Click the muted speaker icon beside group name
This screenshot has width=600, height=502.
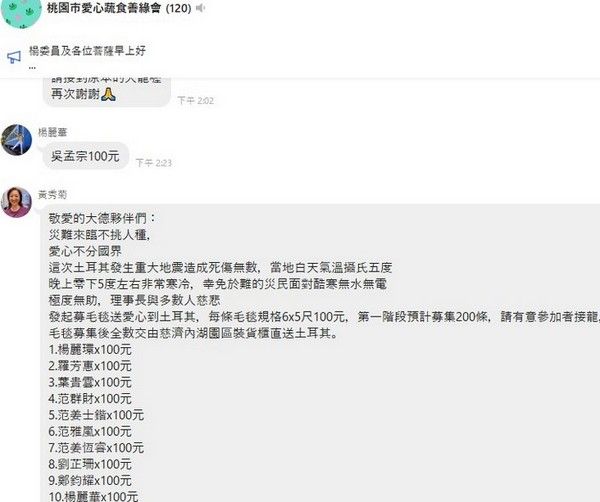(x=201, y=8)
